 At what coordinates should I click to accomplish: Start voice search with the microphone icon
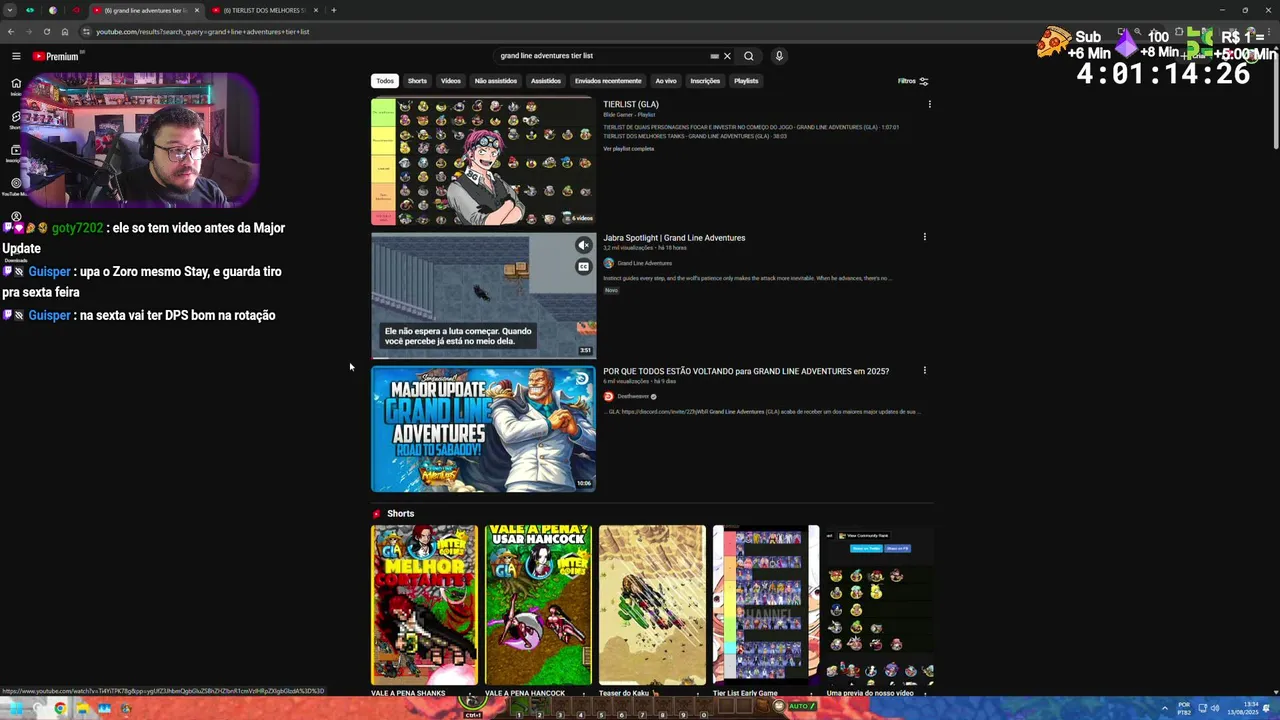point(779,56)
